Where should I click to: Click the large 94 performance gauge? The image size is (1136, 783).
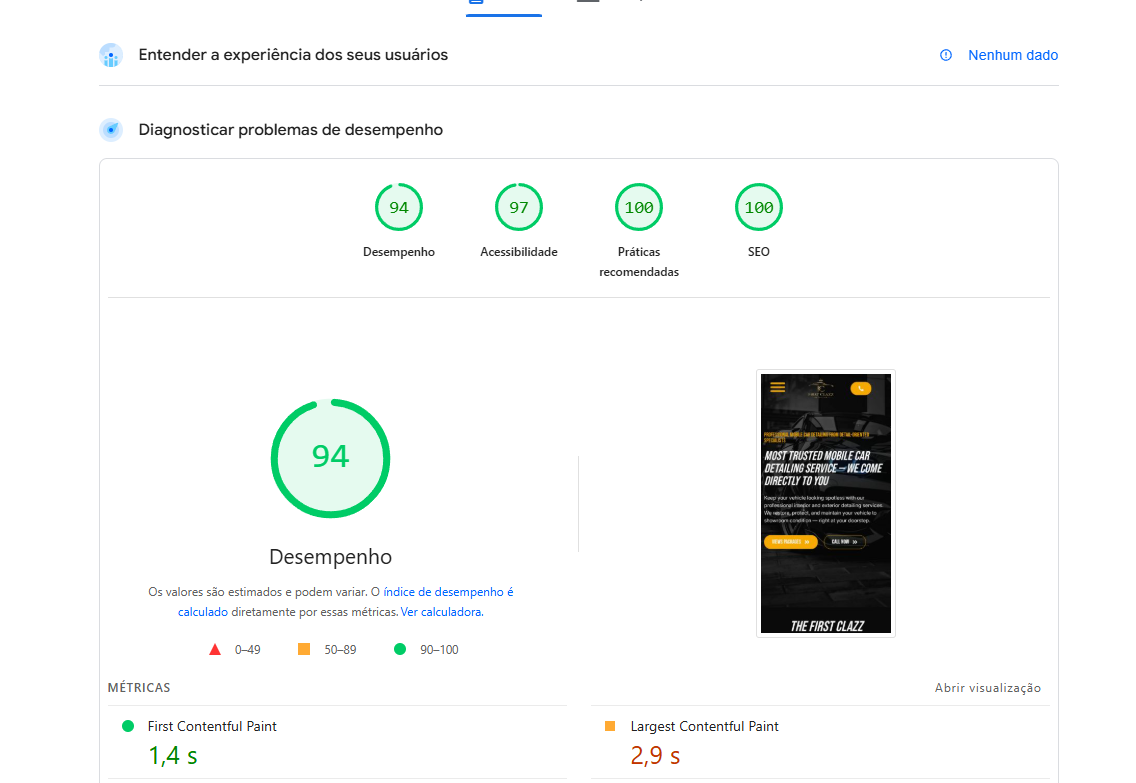click(x=330, y=458)
